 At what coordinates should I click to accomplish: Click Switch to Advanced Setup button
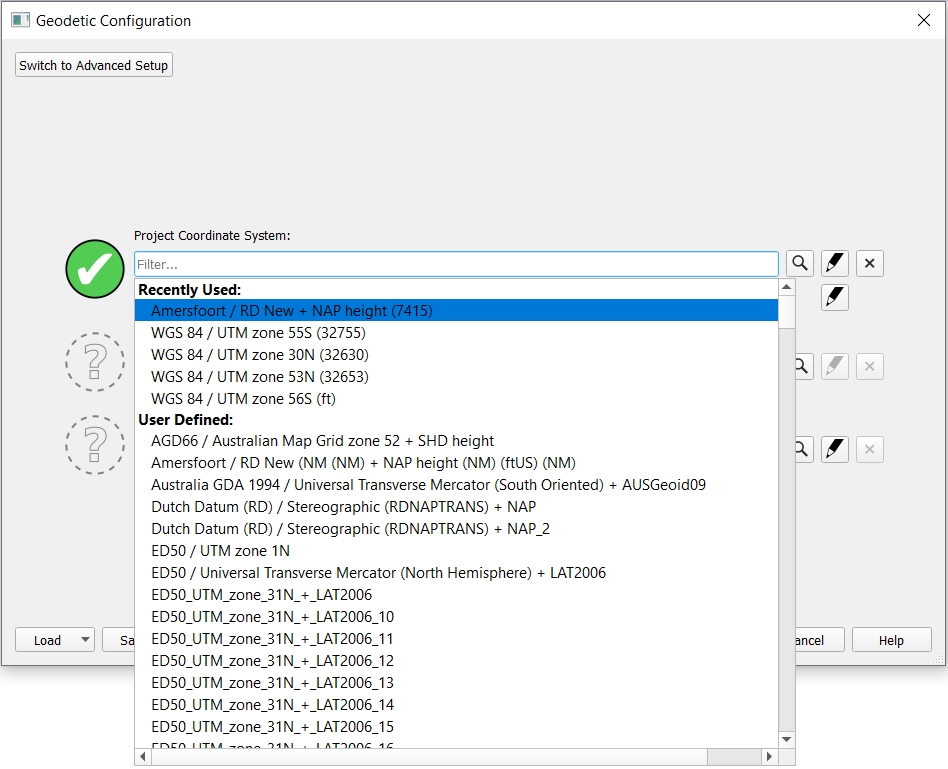point(94,65)
